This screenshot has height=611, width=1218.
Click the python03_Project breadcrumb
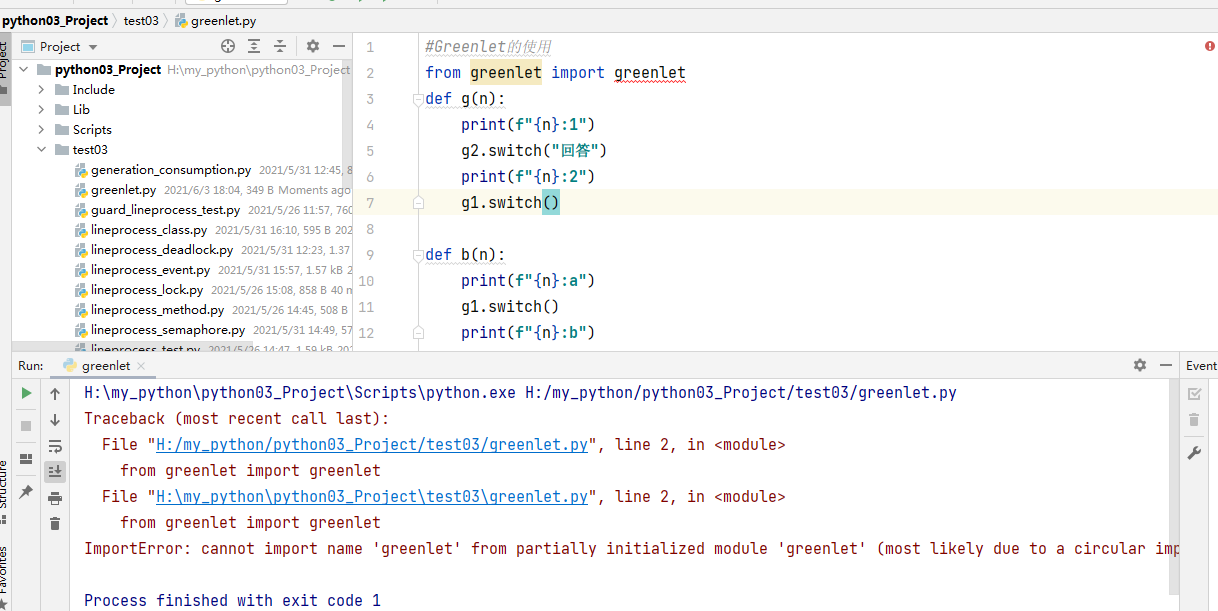pos(55,20)
